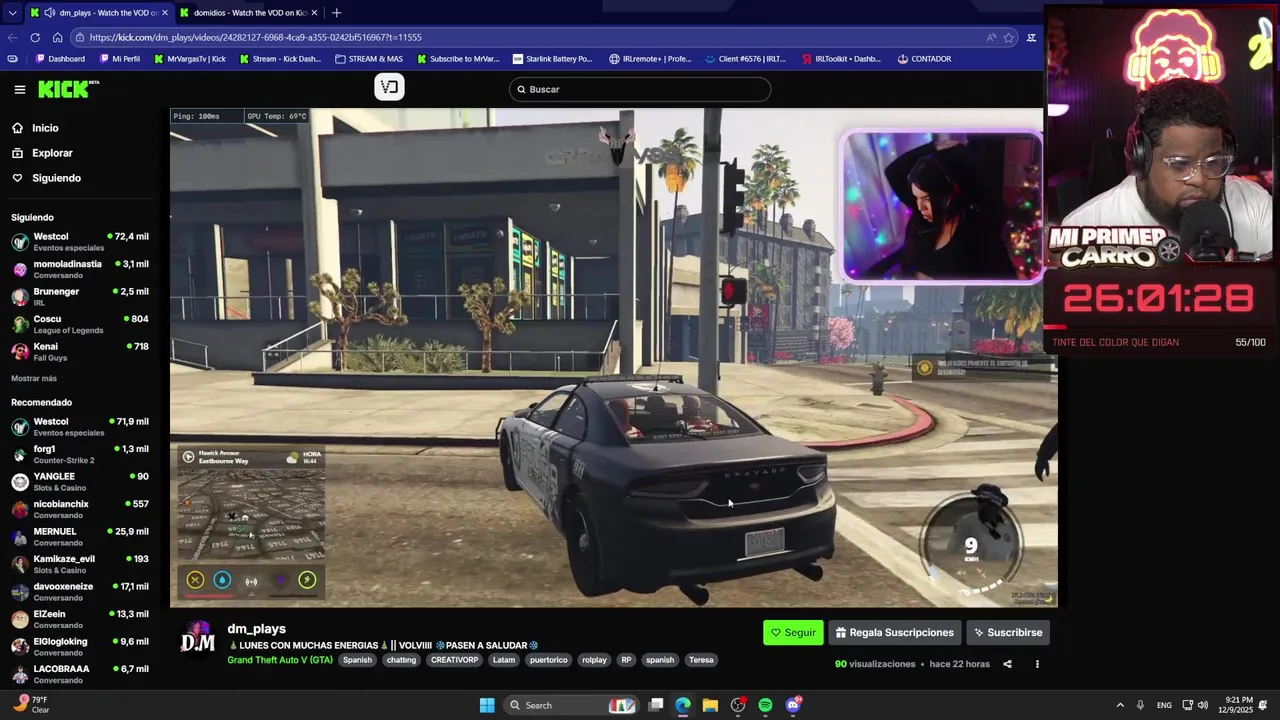Image resolution: width=1280 pixels, height=720 pixels.
Task: Open Grand Theft Auto V category link
Action: pyautogui.click(x=280, y=660)
